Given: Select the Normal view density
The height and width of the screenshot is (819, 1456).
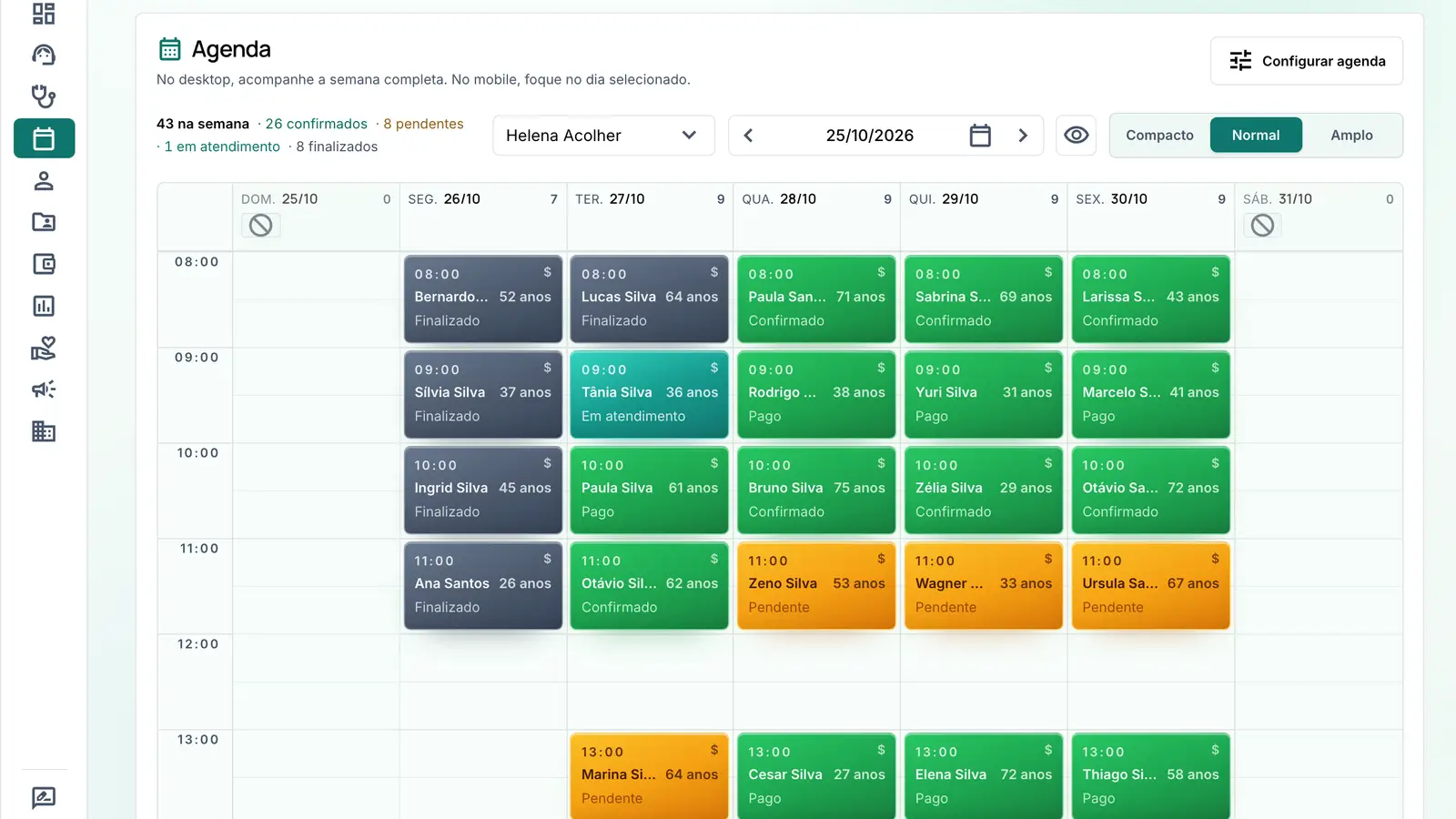Looking at the screenshot, I should [1256, 136].
